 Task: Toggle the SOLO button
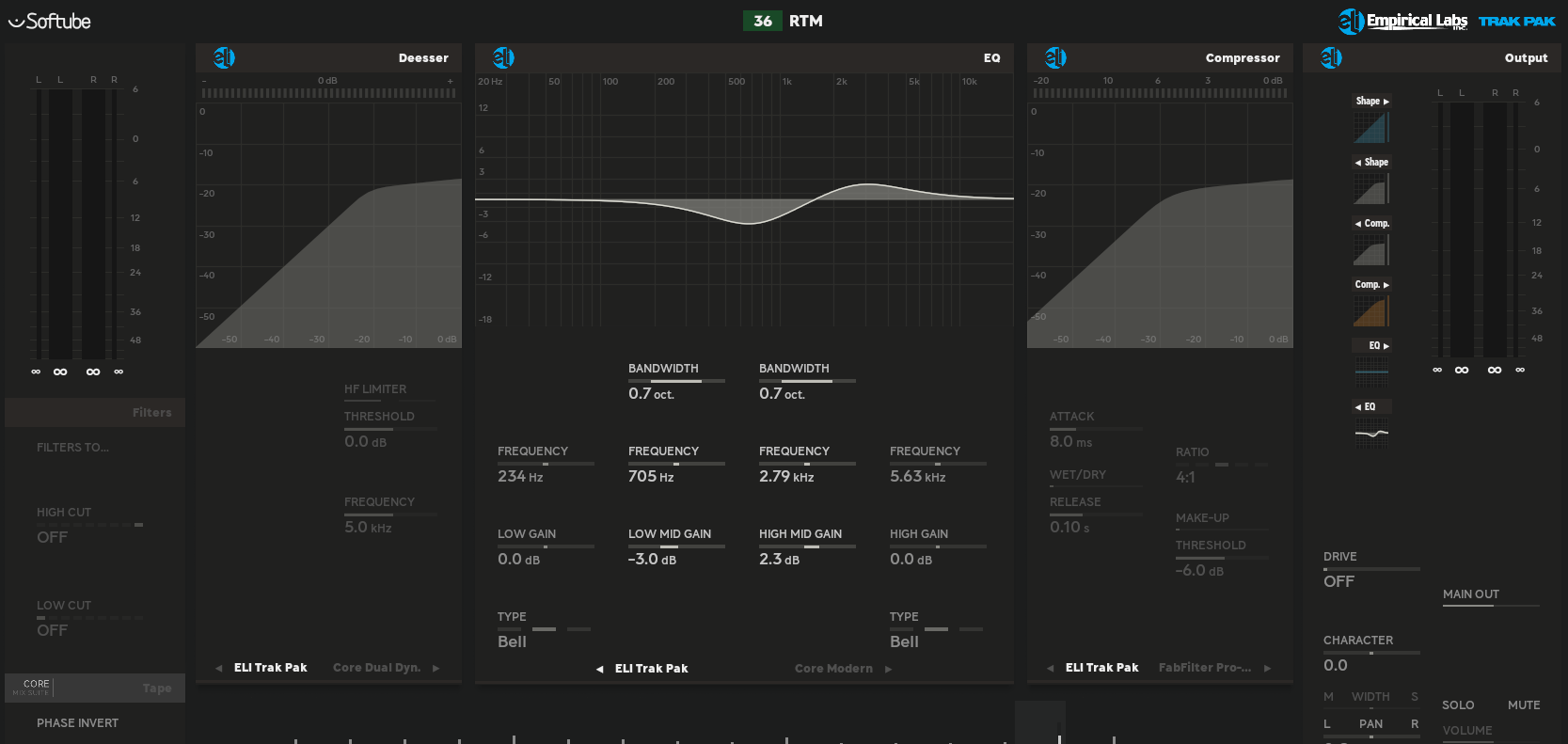[x=1458, y=705]
